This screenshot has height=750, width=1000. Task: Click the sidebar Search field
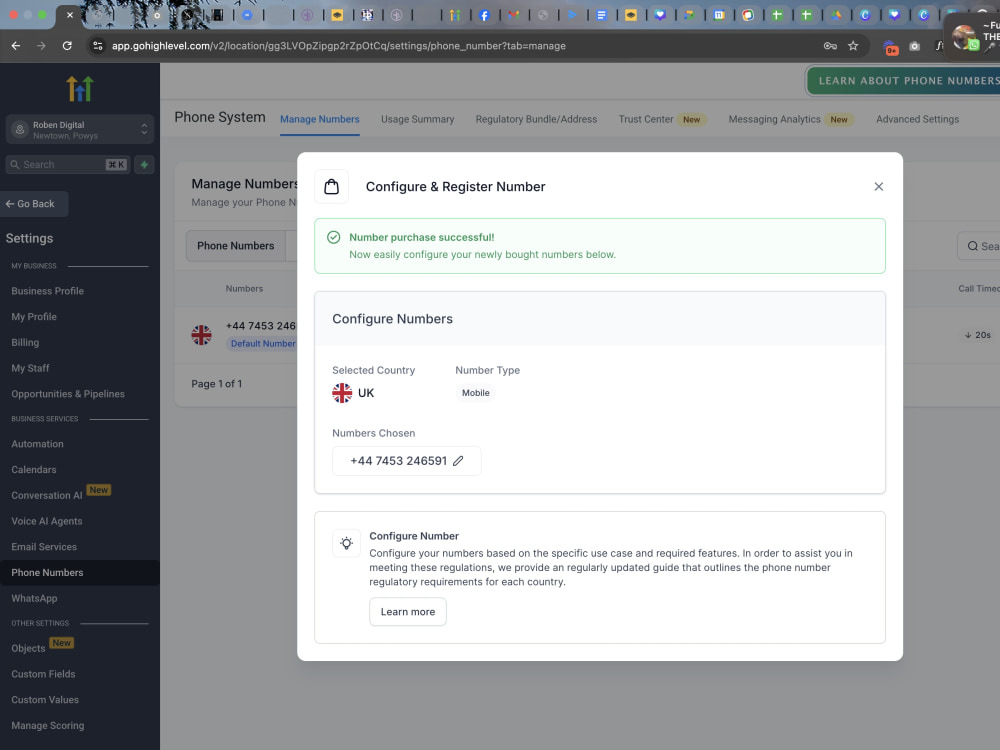[x=68, y=165]
